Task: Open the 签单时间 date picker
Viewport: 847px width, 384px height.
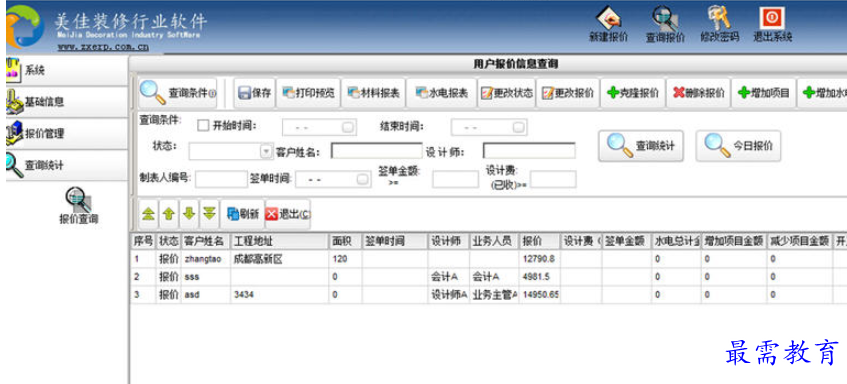Action: pyautogui.click(x=362, y=179)
